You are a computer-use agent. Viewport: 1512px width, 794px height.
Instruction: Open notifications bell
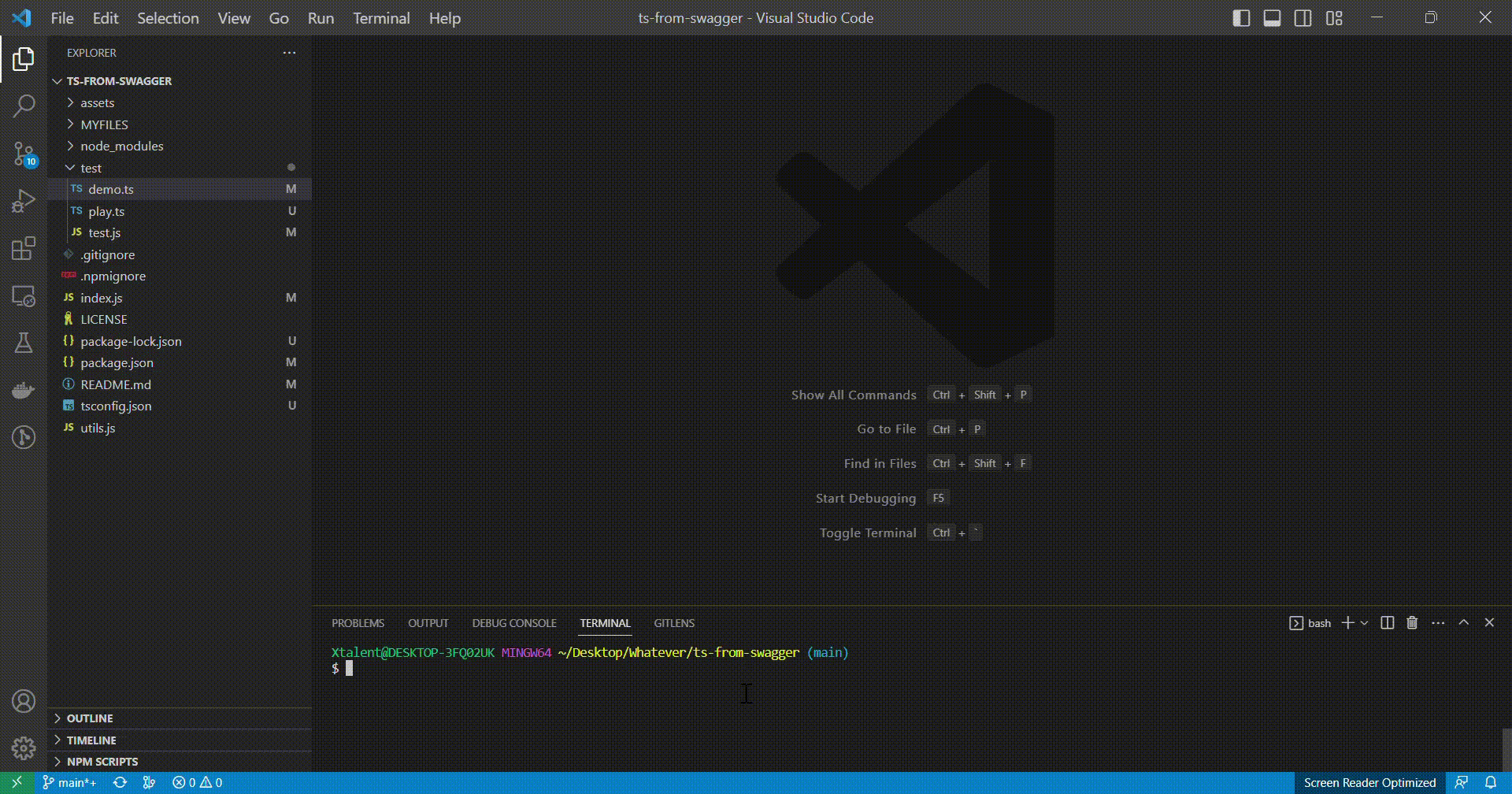pos(1491,783)
